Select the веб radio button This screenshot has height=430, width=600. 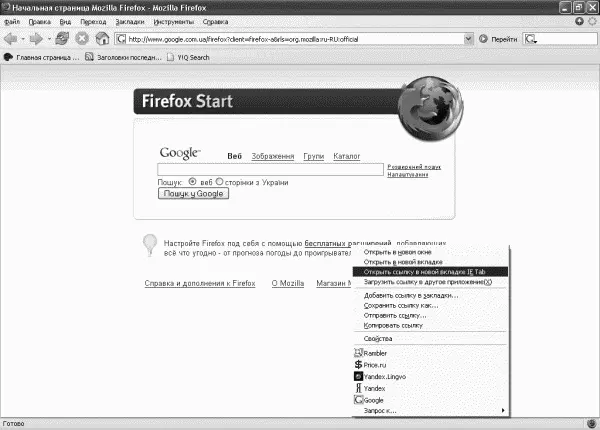(x=192, y=182)
